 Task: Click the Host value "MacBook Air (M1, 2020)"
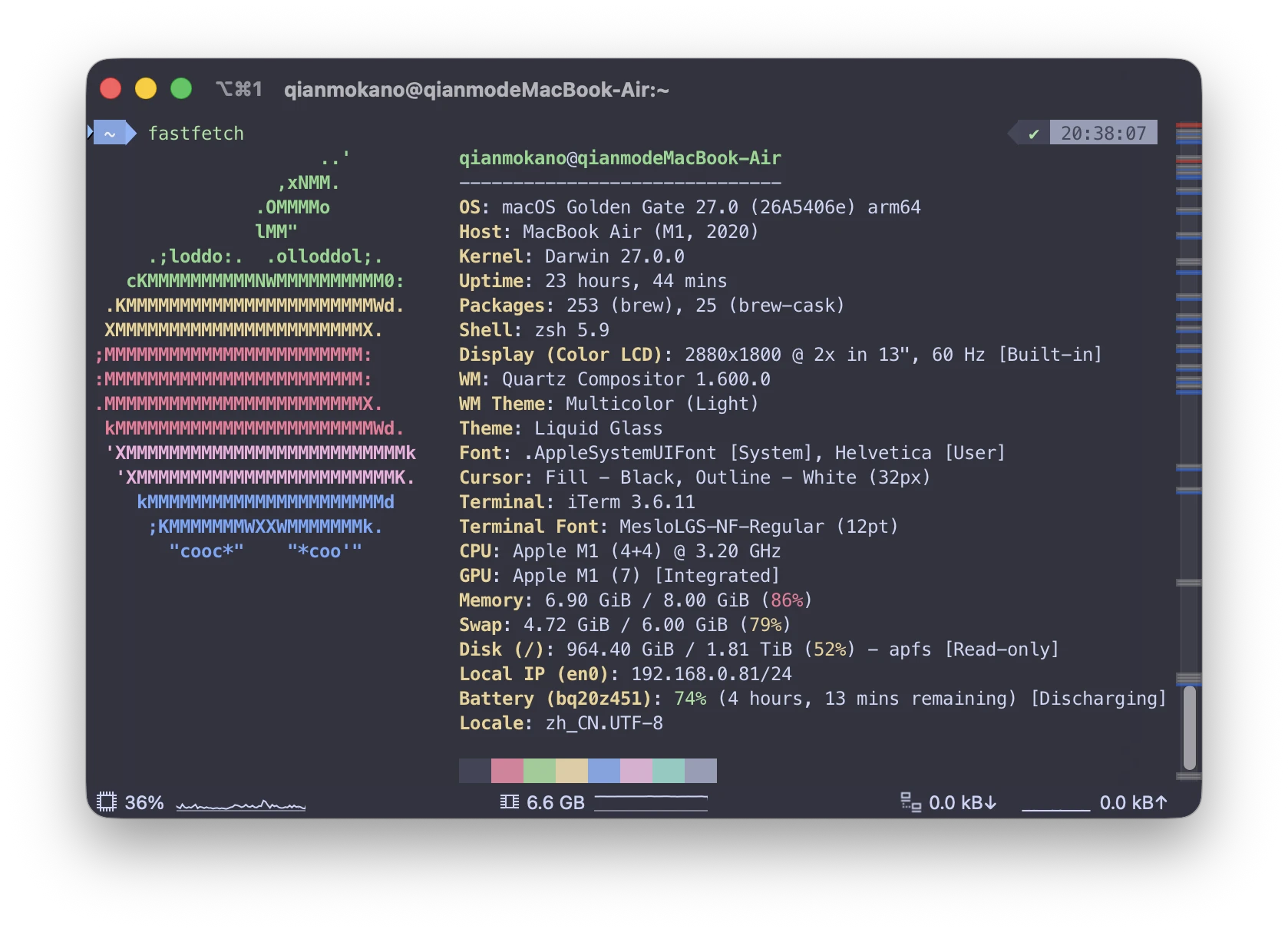(x=640, y=232)
